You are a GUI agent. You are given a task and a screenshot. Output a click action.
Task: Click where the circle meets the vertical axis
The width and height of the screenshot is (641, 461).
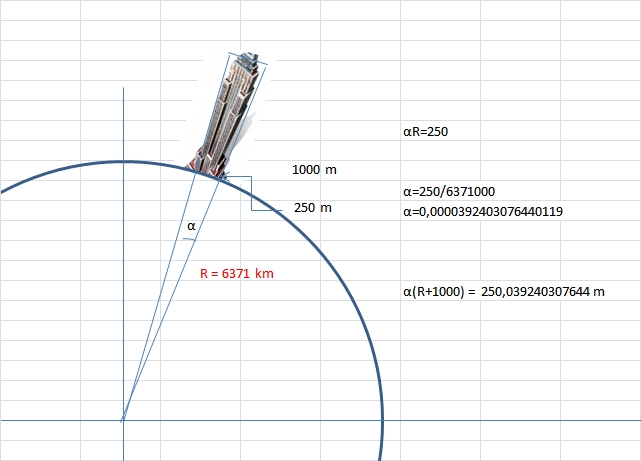[x=122, y=161]
